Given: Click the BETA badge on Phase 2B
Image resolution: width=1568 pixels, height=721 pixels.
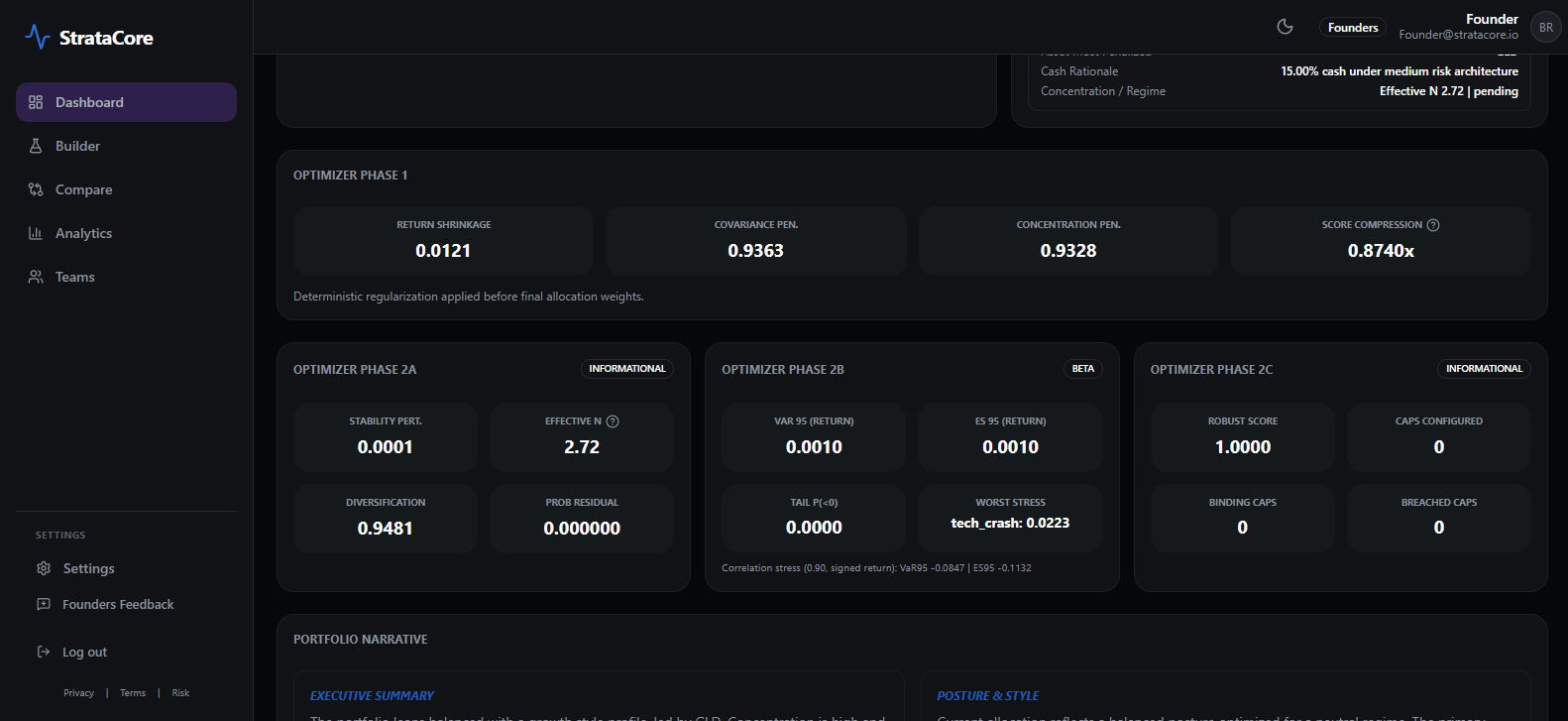Looking at the screenshot, I should [1083, 369].
